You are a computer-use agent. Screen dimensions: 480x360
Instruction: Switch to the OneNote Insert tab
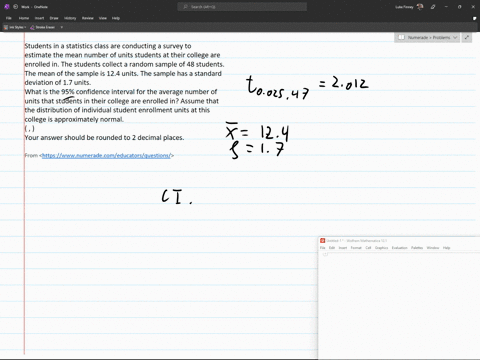point(39,18)
